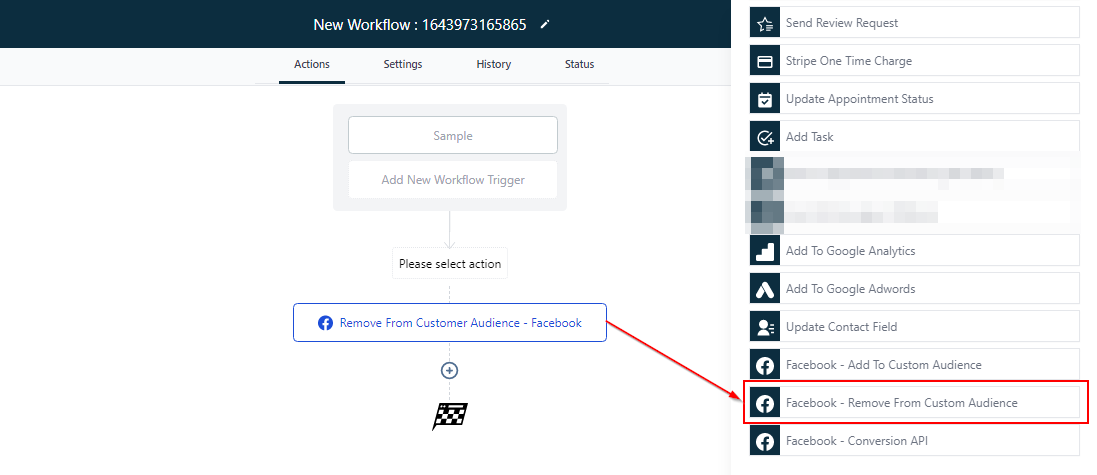Viewport: 1097px width, 475px height.
Task: Click Add New Workflow Trigger button
Action: (x=453, y=180)
